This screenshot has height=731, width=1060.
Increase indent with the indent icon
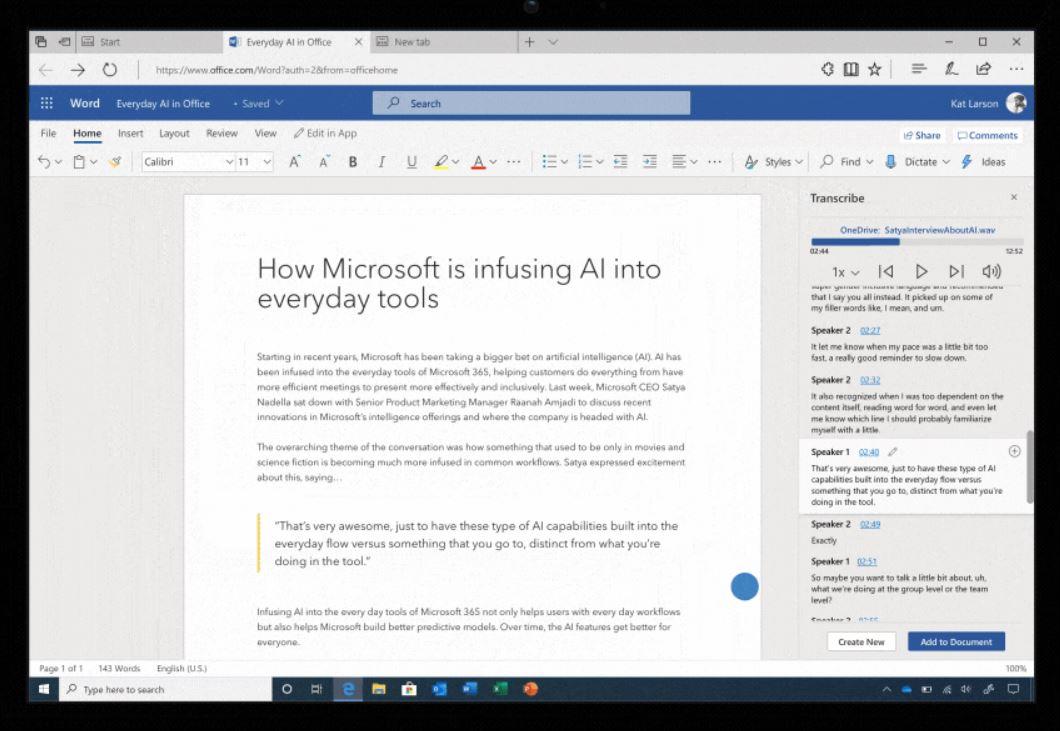coord(649,162)
